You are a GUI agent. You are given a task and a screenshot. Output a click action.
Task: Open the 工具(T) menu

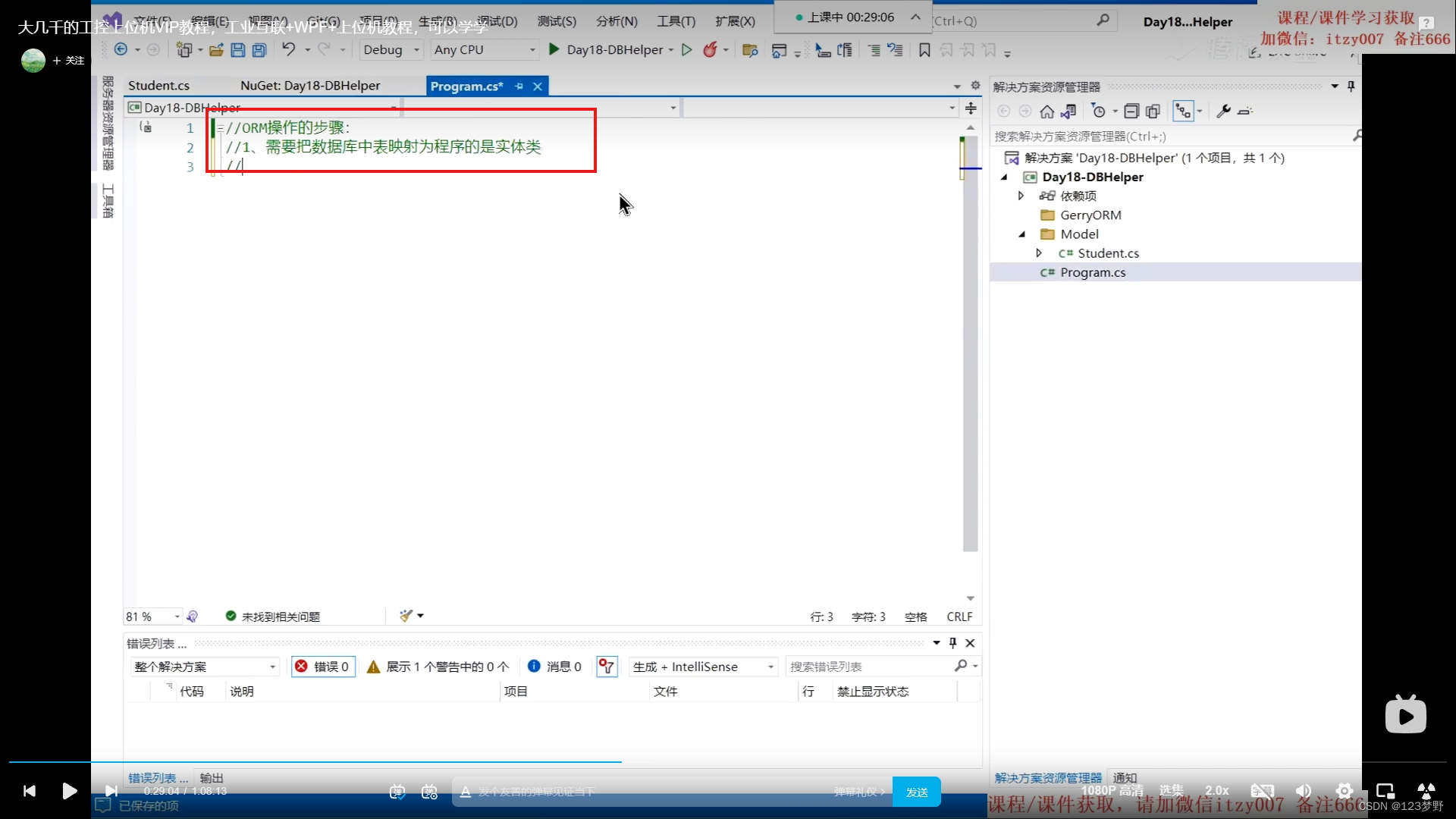coord(676,21)
